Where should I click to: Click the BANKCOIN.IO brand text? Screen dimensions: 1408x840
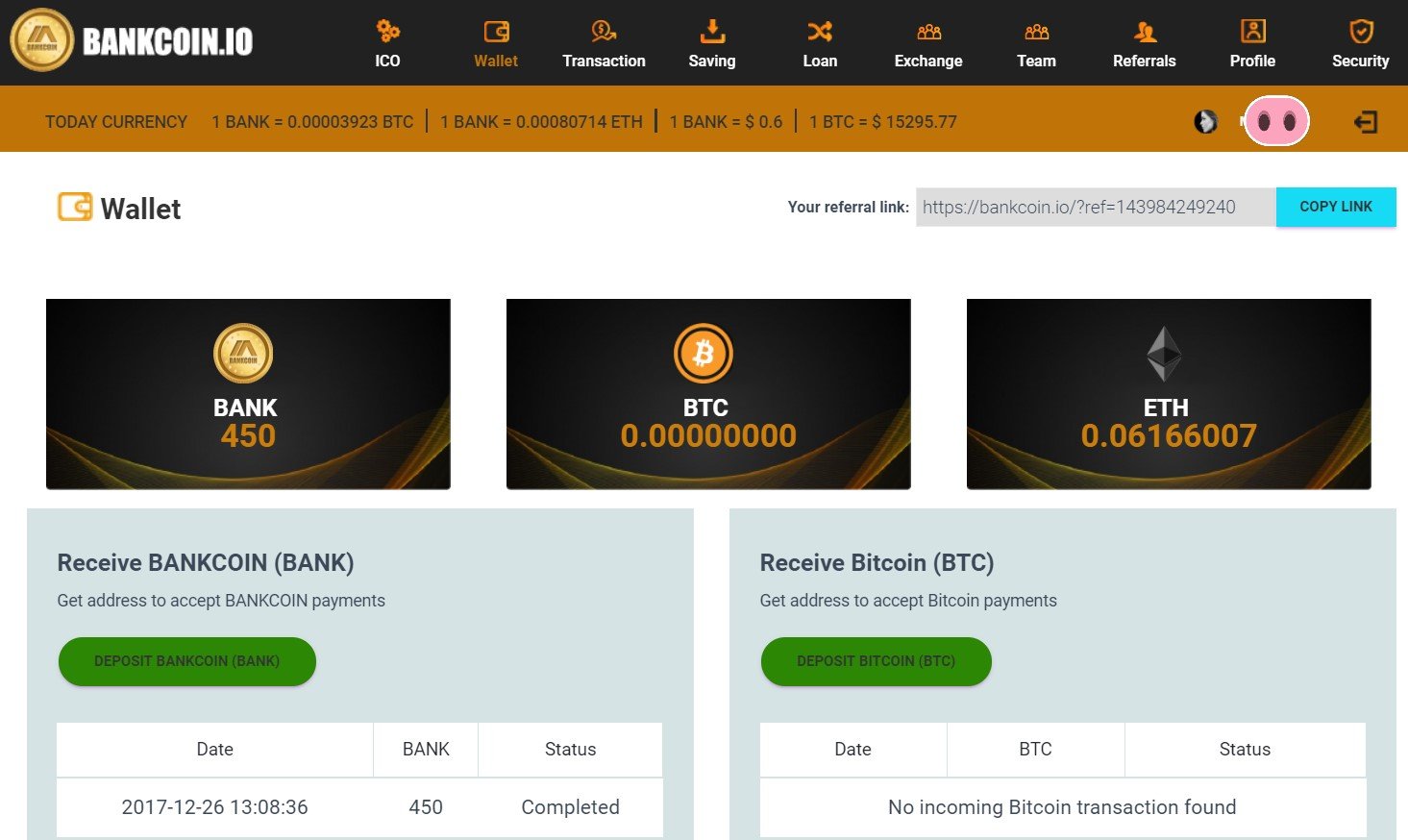click(x=168, y=41)
